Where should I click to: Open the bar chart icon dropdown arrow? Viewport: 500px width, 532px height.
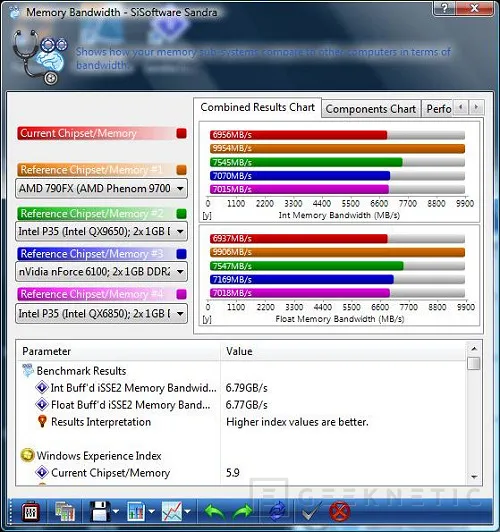coord(151,511)
